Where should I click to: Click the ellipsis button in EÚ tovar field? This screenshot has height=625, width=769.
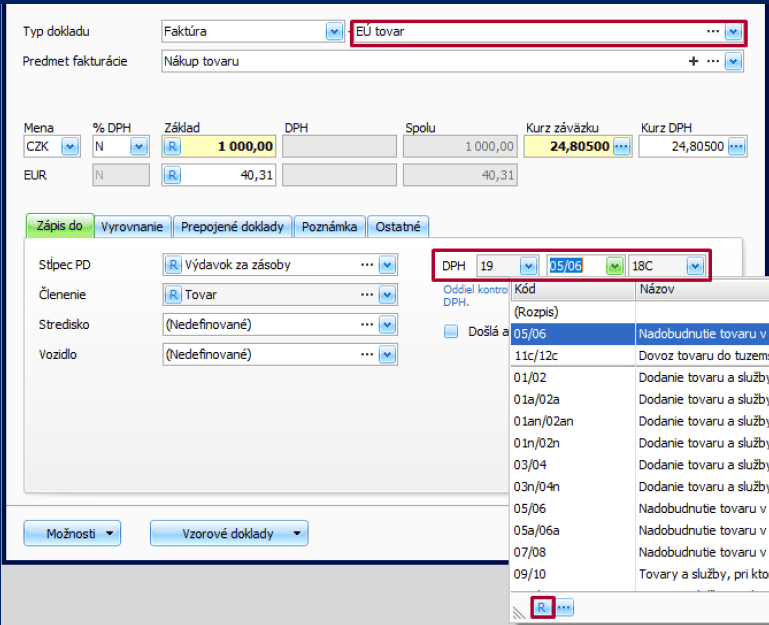pyautogui.click(x=713, y=31)
